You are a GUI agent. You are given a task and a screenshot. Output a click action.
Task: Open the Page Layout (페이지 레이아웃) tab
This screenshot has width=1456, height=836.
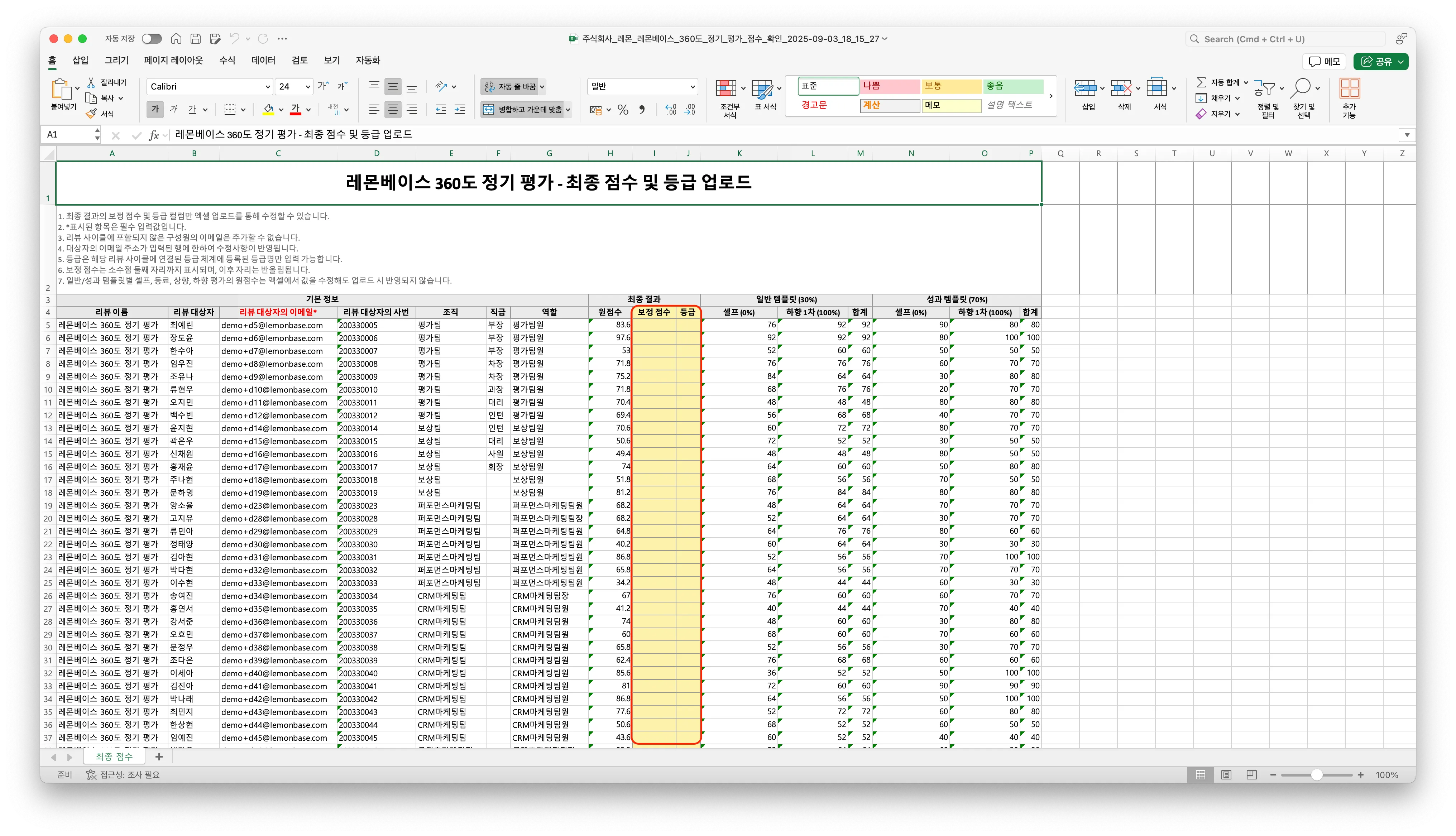pos(173,60)
